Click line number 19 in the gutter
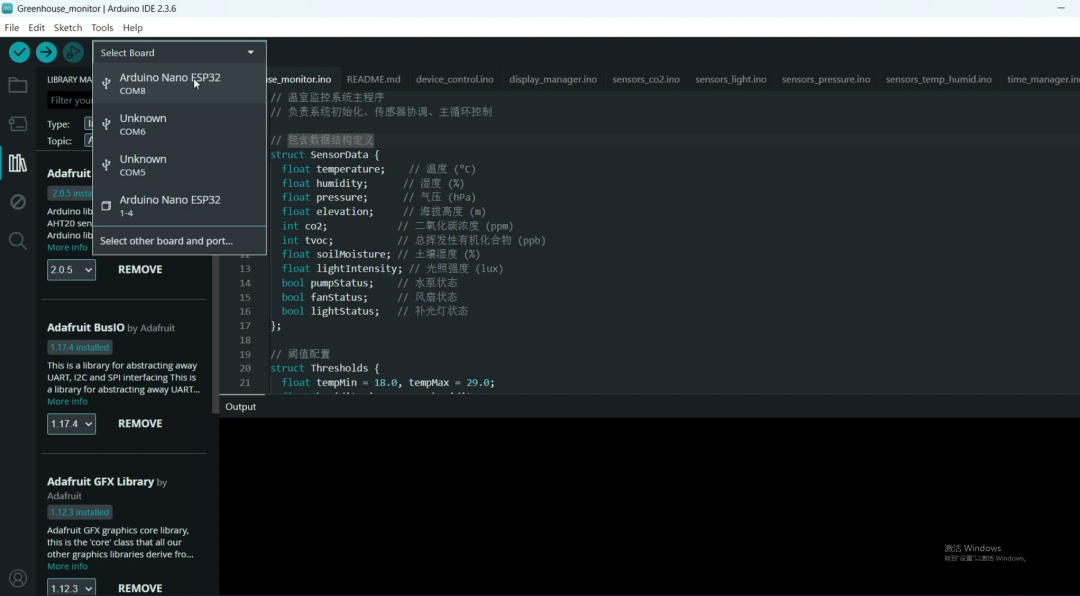Viewport: 1080px width, 596px height. [245, 354]
